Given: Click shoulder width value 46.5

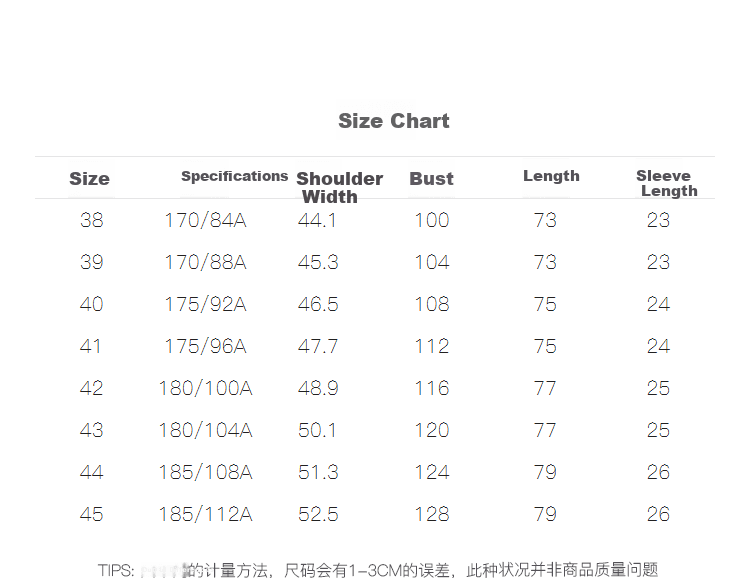Looking at the screenshot, I should point(318,304).
